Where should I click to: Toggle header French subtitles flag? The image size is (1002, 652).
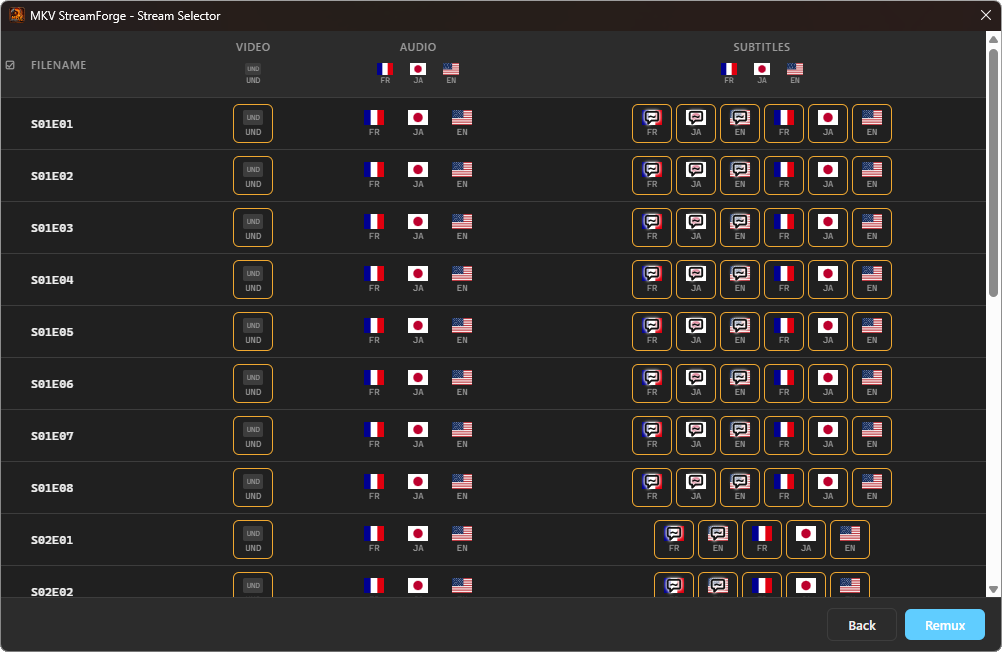pos(728,74)
